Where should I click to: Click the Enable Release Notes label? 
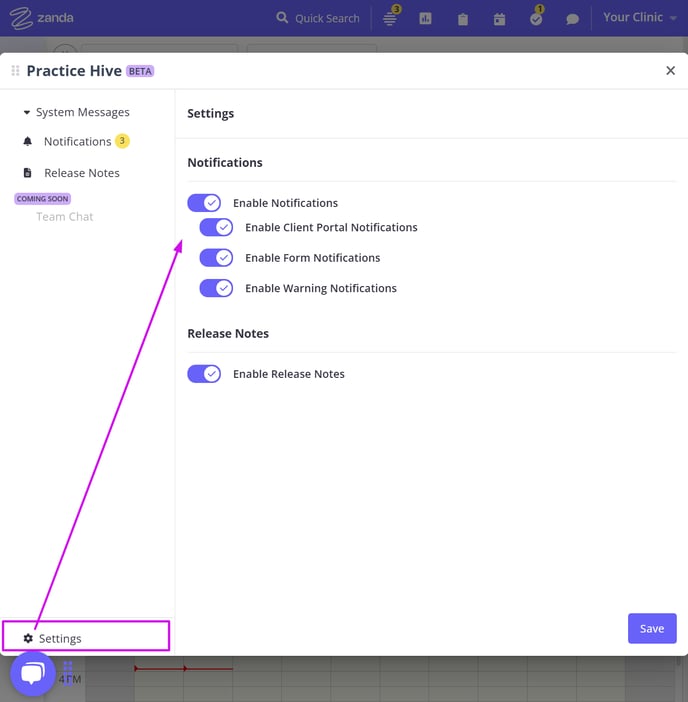[x=289, y=374]
